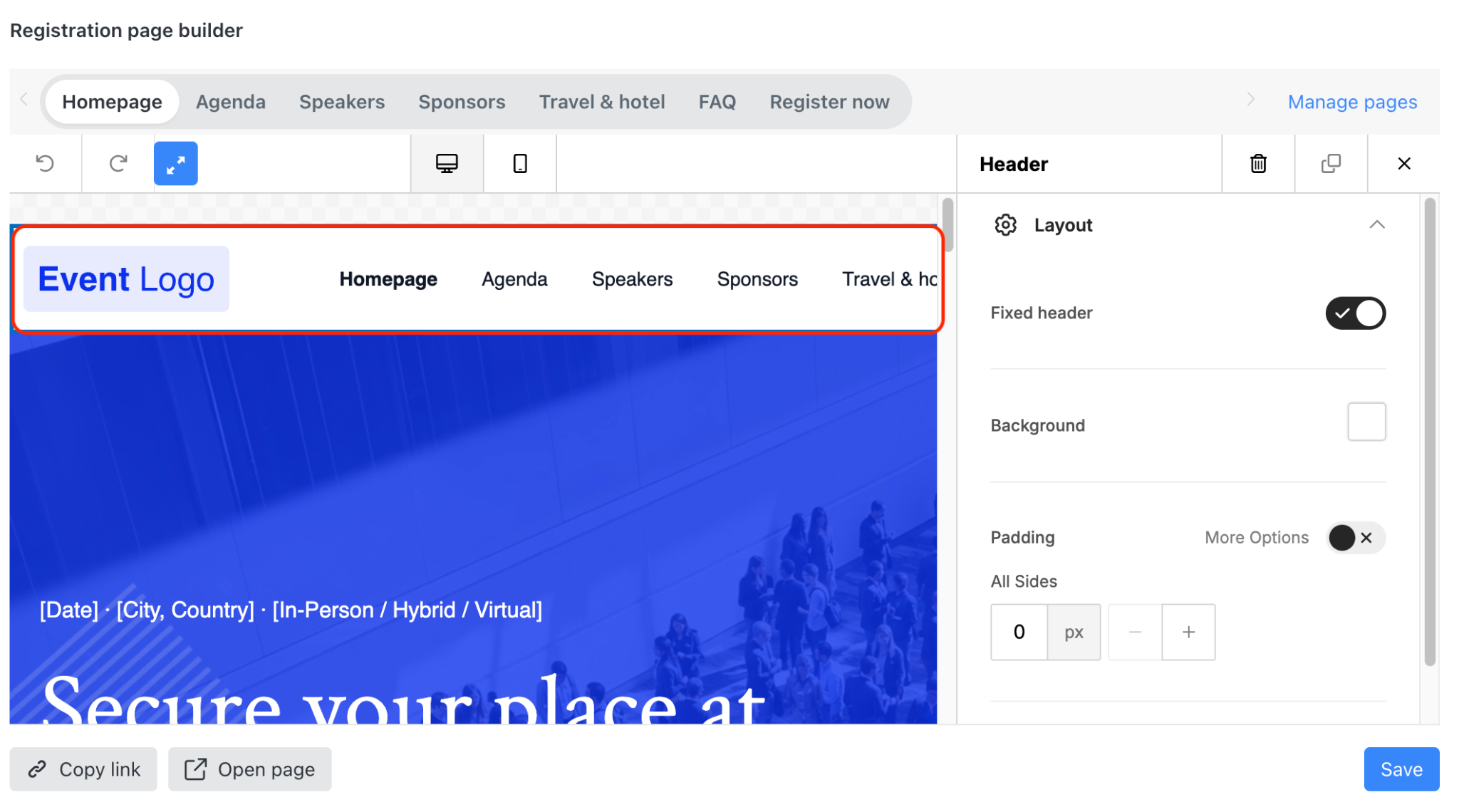This screenshot has width=1459, height=812.
Task: Click Sponsors in preview header navigation
Action: pos(757,279)
